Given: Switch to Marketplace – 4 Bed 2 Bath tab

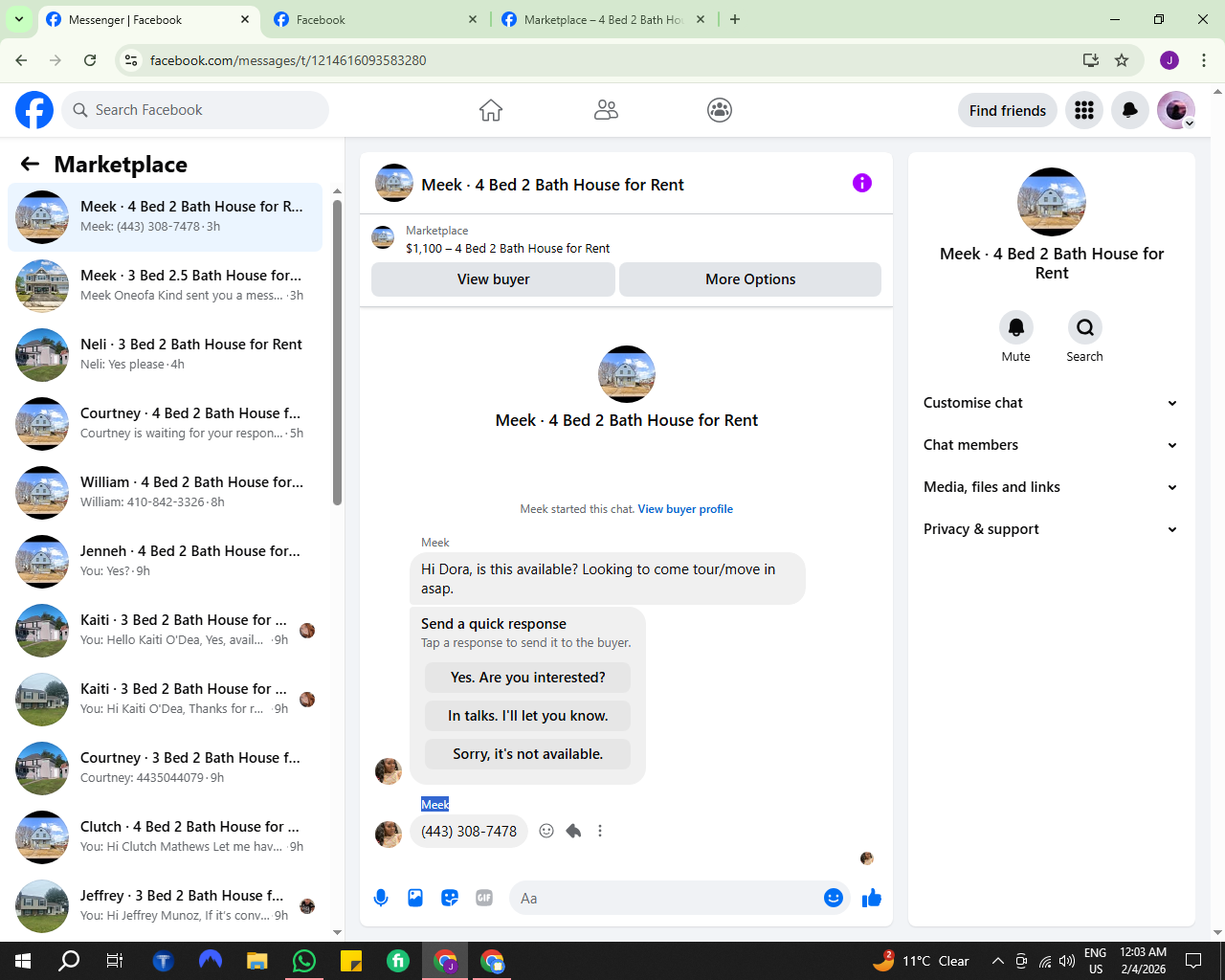Looking at the screenshot, I should pyautogui.click(x=604, y=19).
